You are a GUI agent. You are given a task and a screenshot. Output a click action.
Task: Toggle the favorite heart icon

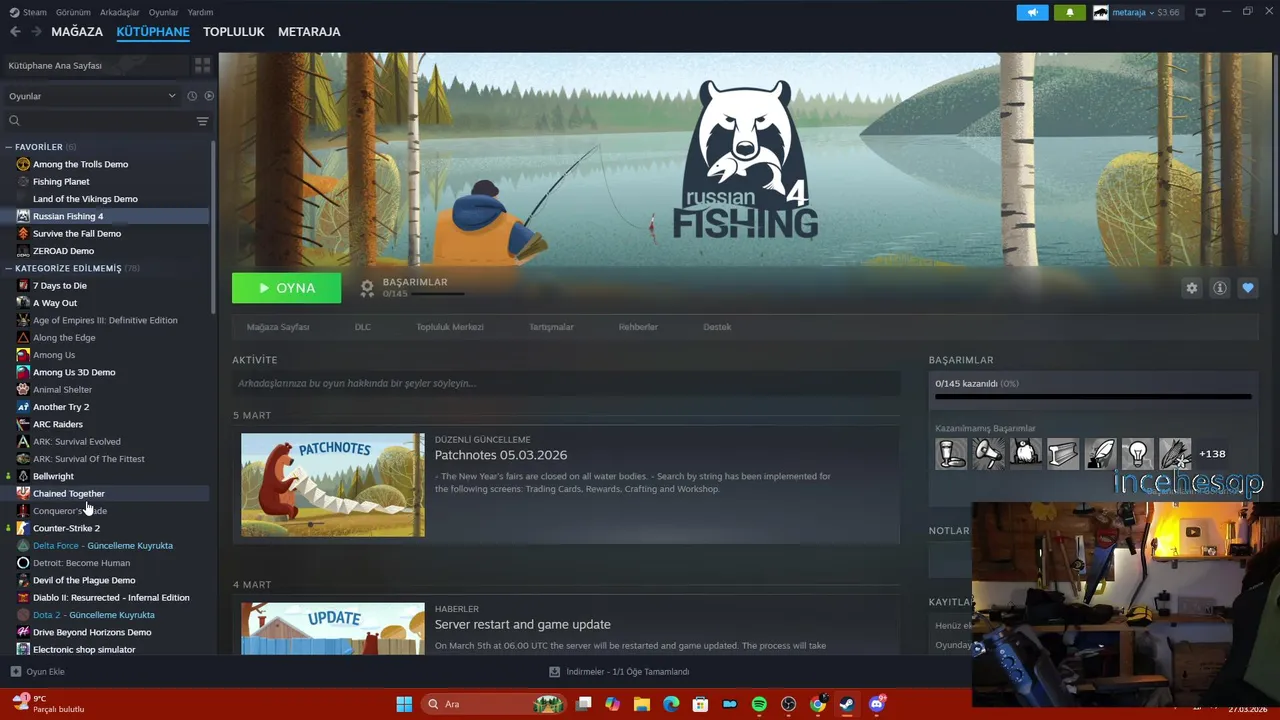pos(1247,288)
